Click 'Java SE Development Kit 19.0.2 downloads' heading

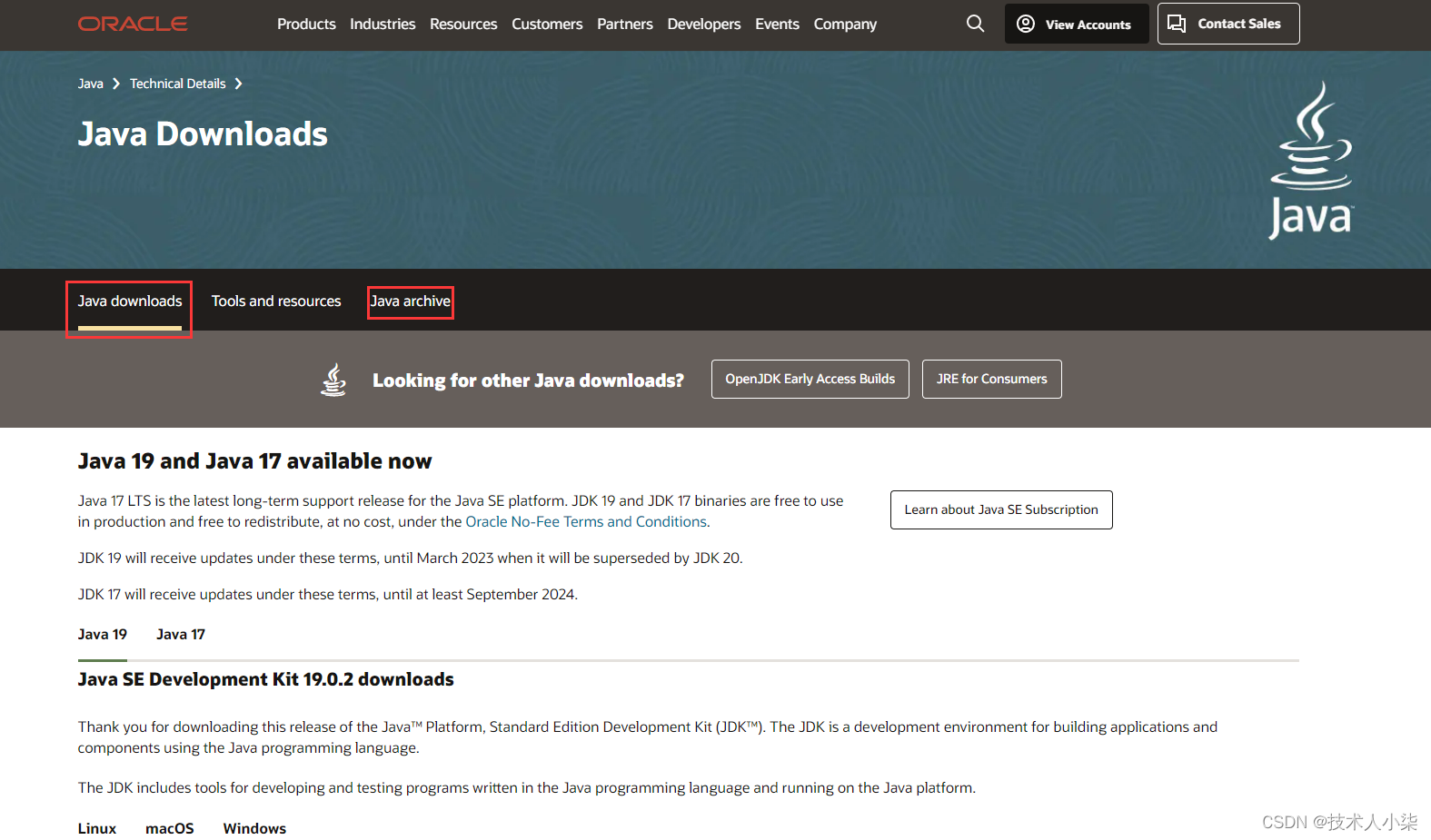265,679
